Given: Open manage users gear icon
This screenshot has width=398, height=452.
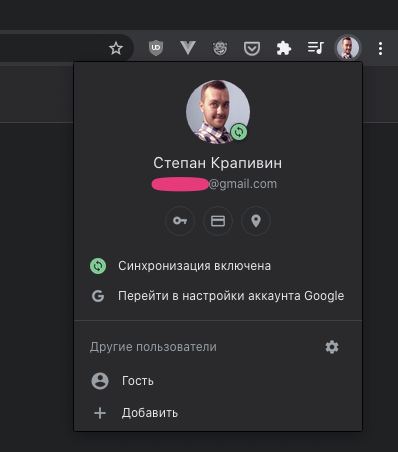Looking at the screenshot, I should tap(332, 347).
